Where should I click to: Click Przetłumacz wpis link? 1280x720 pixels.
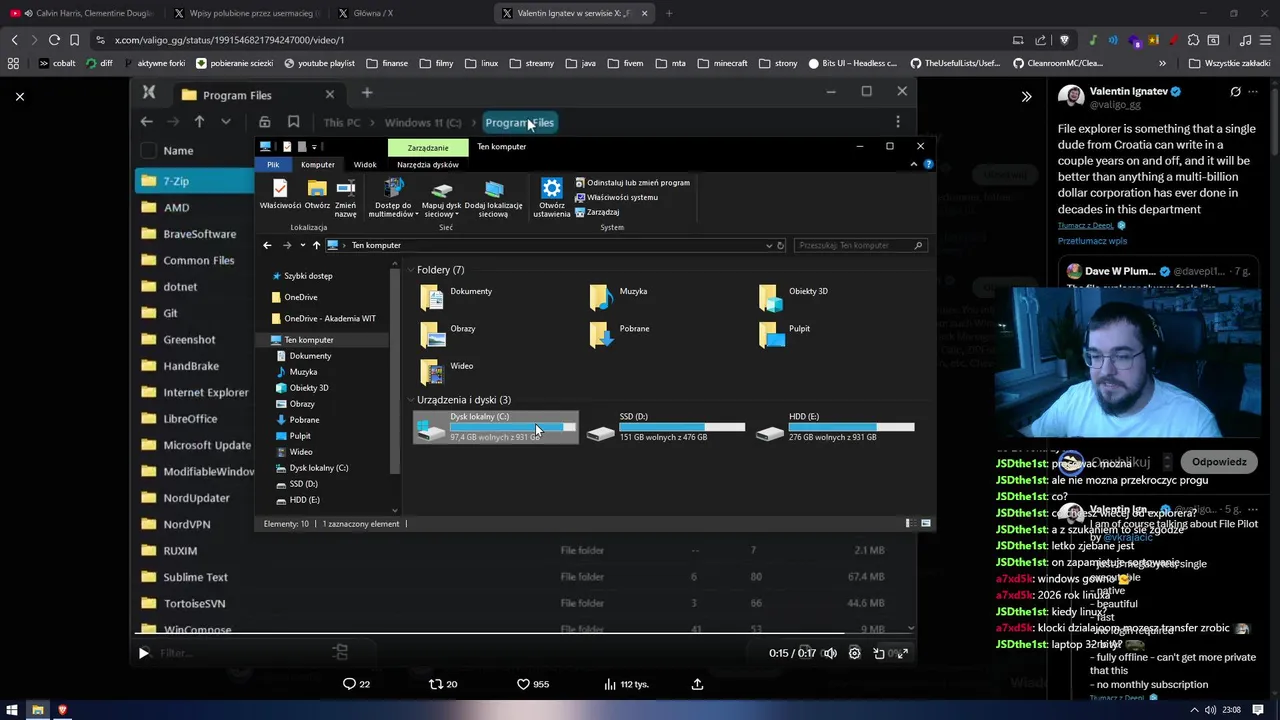click(x=1093, y=241)
